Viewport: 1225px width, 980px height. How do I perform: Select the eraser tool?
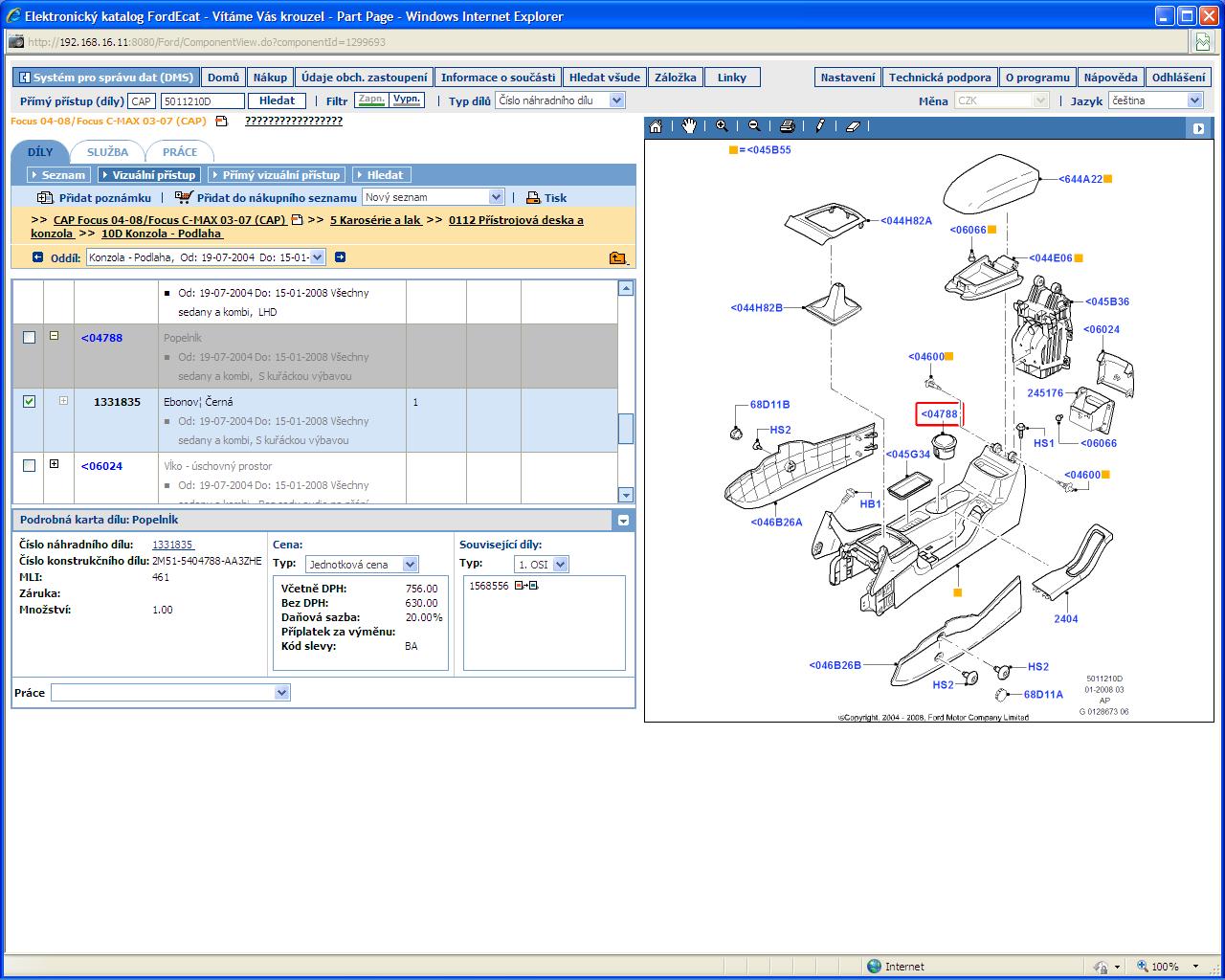854,126
